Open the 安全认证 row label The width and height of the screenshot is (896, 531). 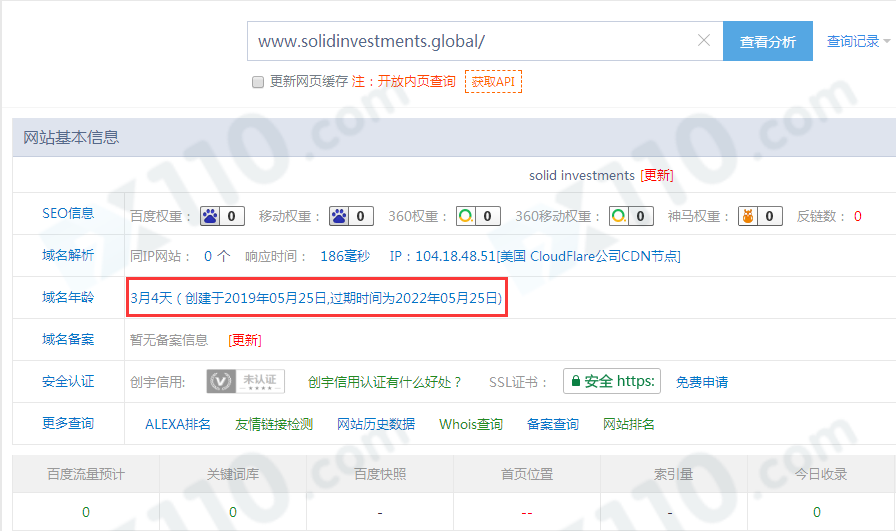click(x=68, y=382)
